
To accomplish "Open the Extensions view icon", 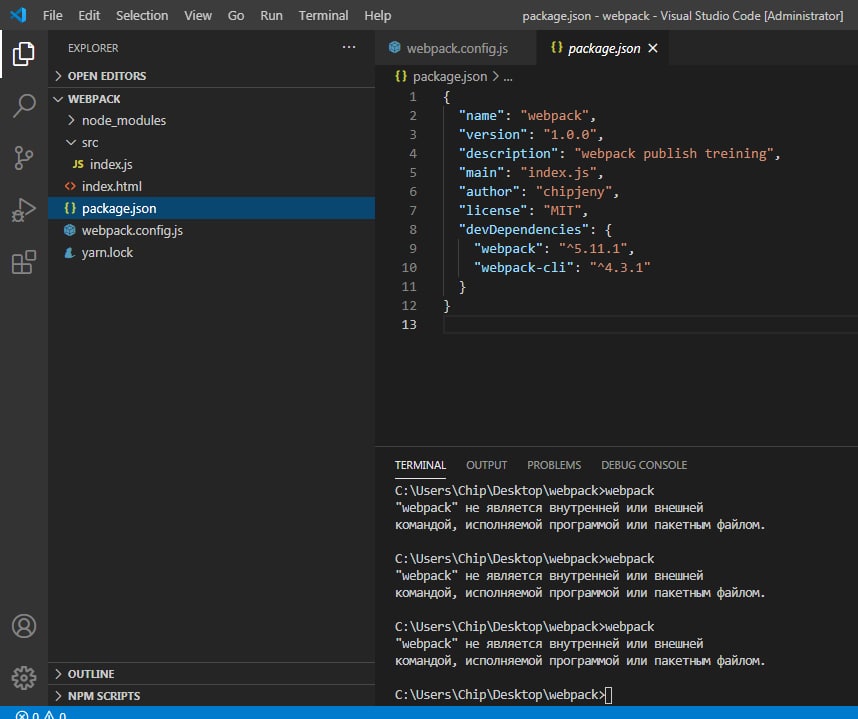I will coord(24,262).
